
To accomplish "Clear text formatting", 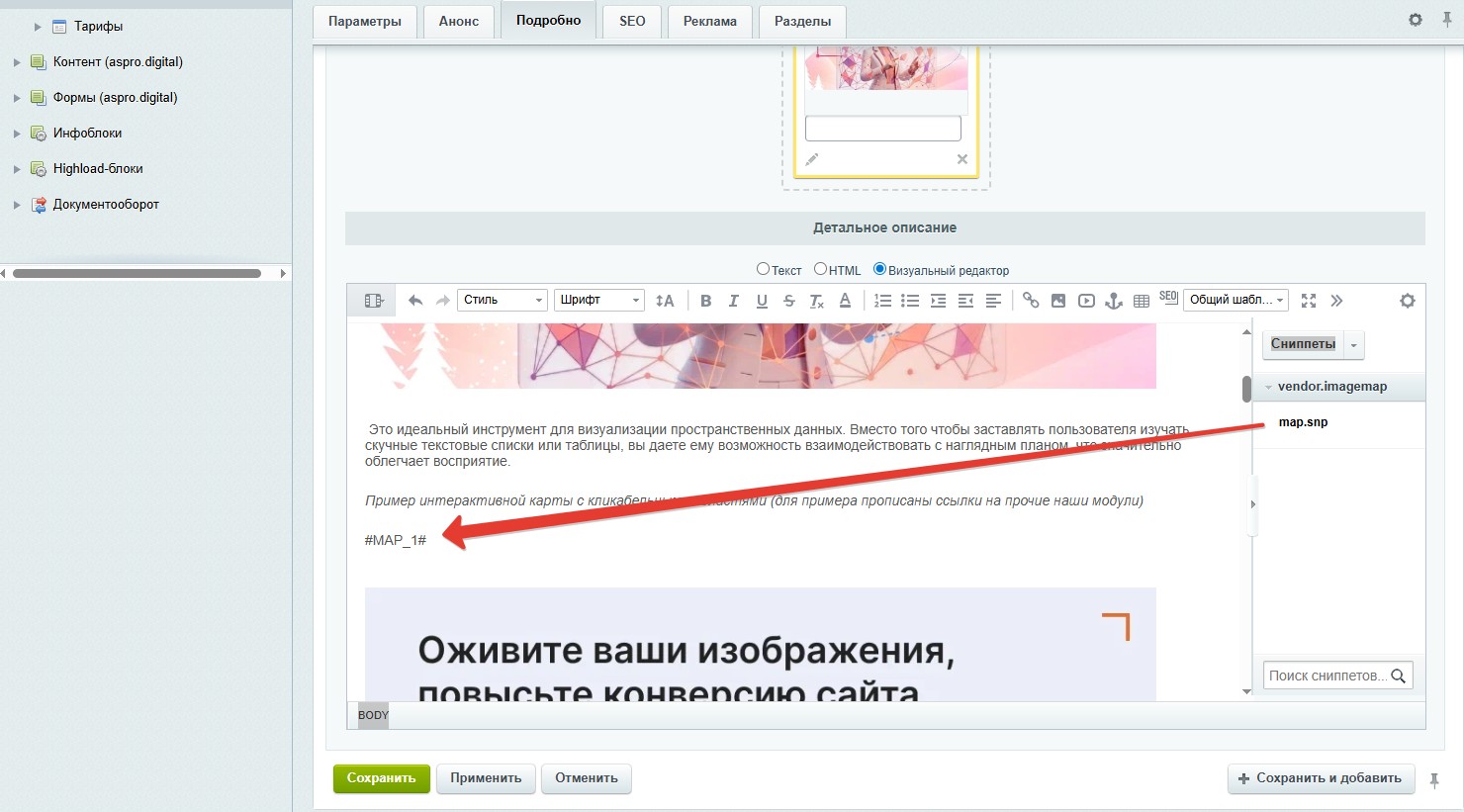I will (816, 301).
